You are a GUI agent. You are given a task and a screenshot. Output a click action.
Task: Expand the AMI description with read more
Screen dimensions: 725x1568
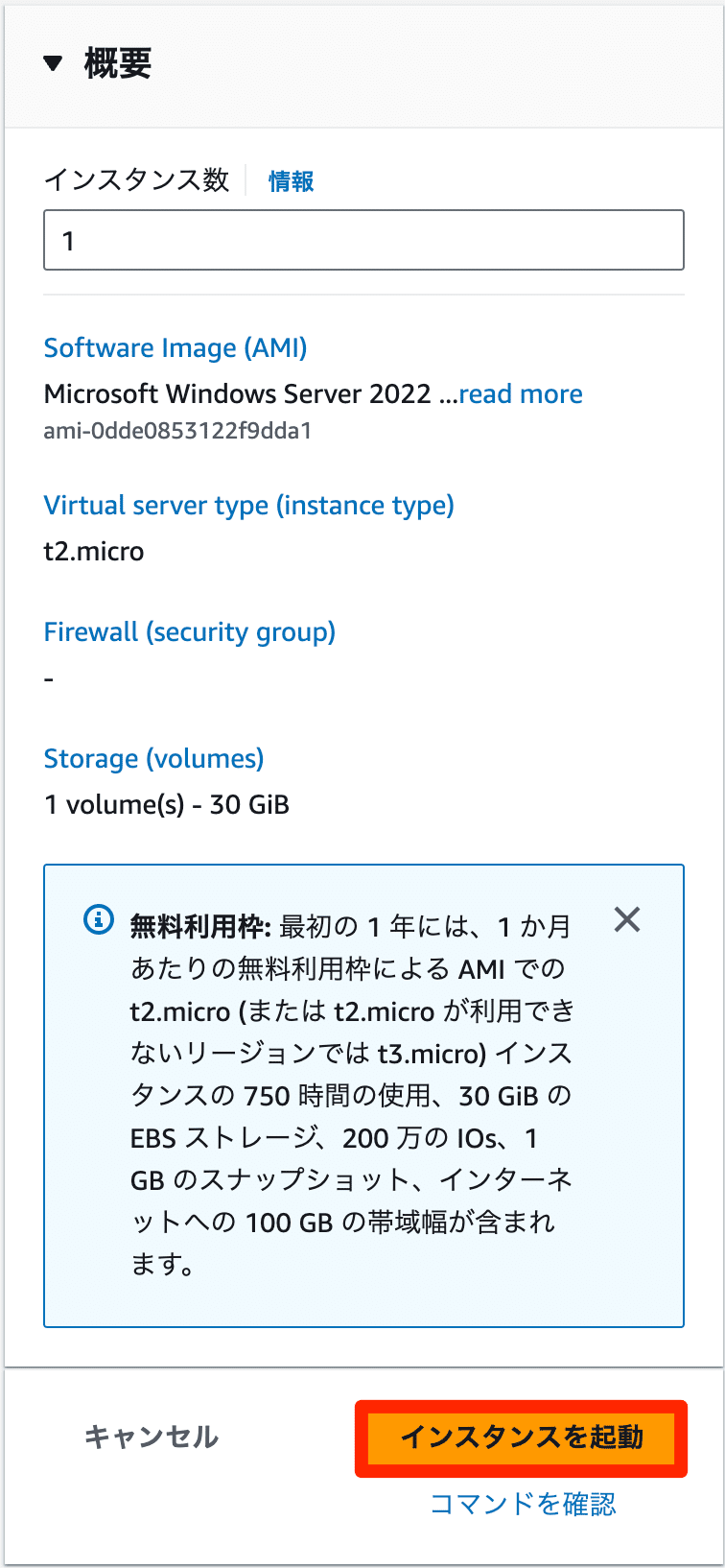521,393
